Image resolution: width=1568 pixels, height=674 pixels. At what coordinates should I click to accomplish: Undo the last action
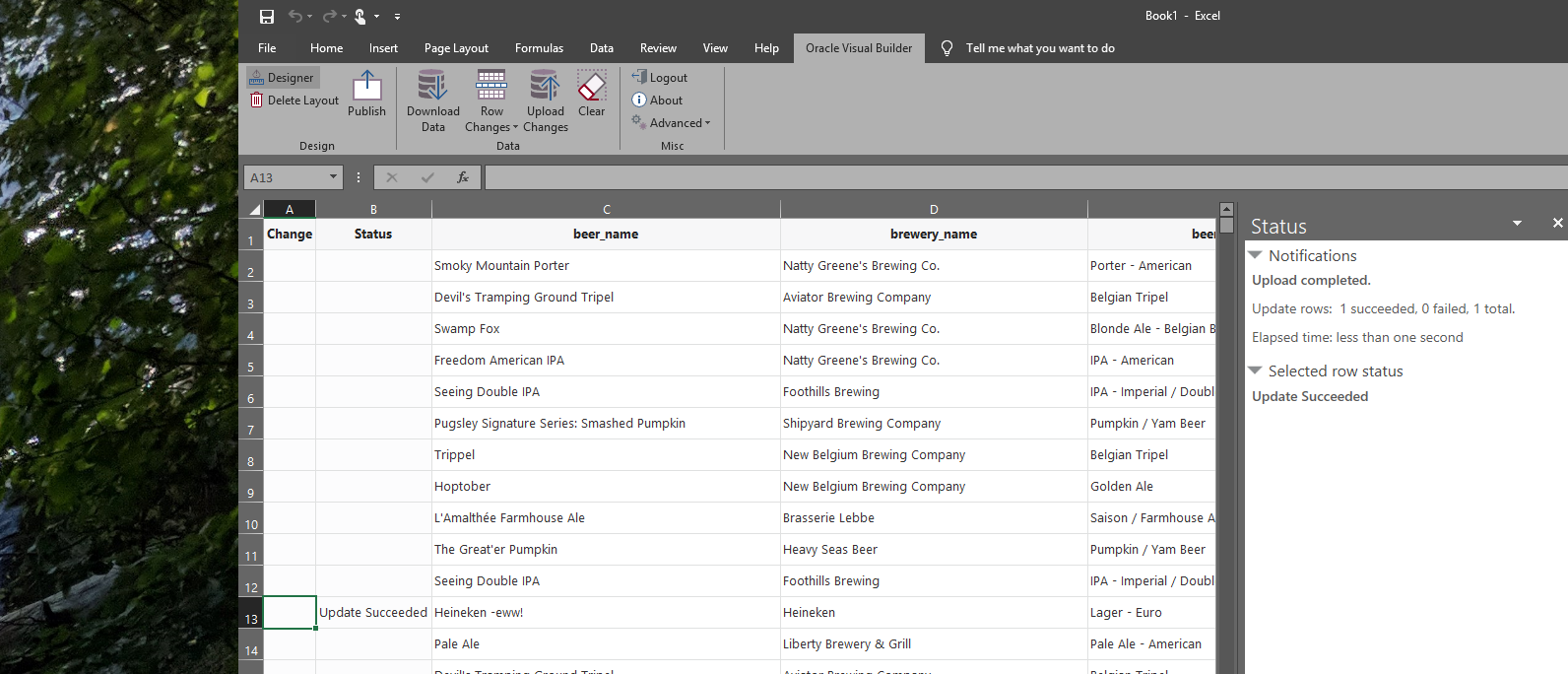pos(295,16)
